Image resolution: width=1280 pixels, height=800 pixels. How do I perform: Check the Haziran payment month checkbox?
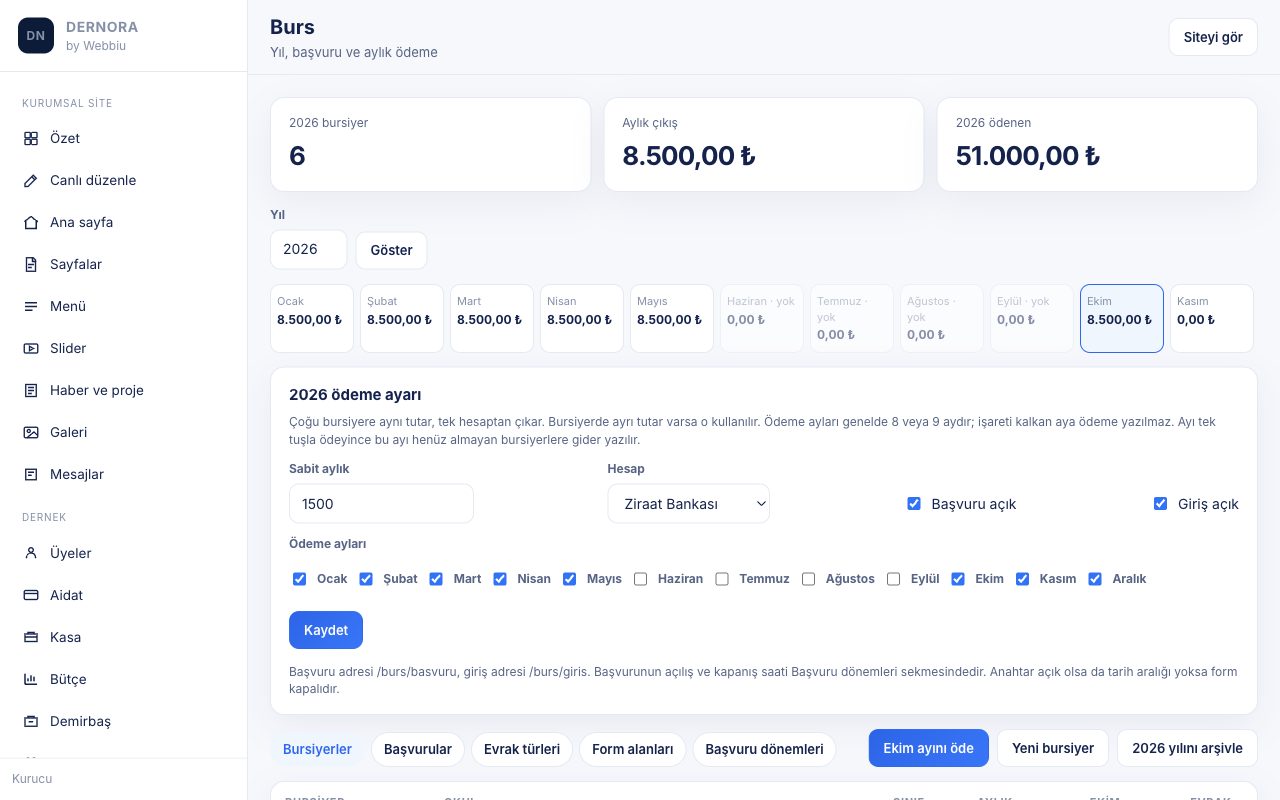tap(641, 579)
